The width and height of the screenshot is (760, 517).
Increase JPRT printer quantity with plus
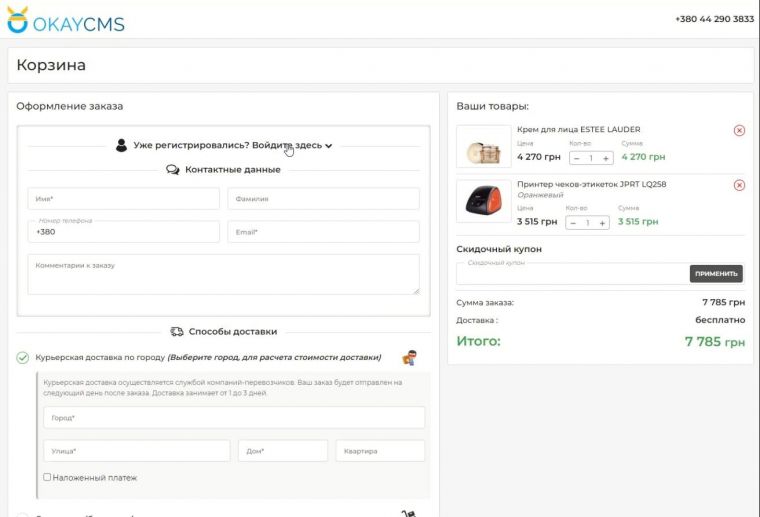coord(602,223)
